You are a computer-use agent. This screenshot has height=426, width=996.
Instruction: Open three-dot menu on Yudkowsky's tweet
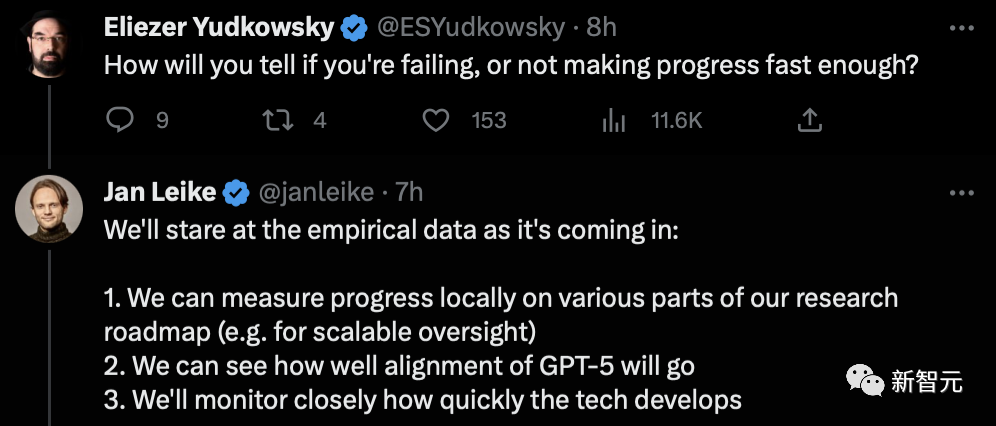pyautogui.click(x=961, y=28)
